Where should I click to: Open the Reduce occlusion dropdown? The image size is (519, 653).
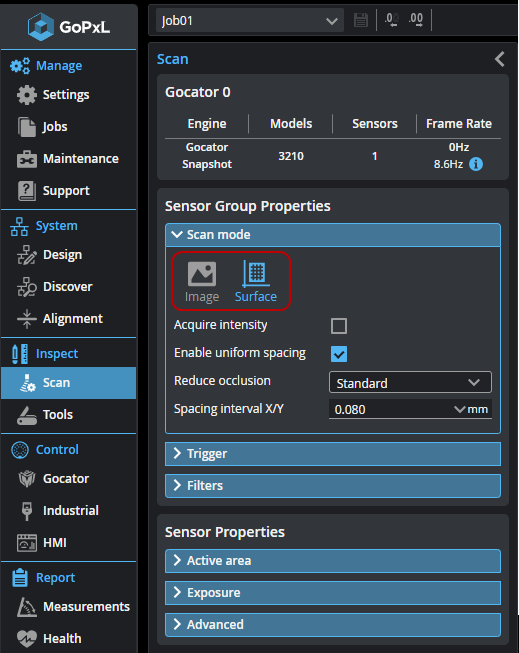pos(410,382)
